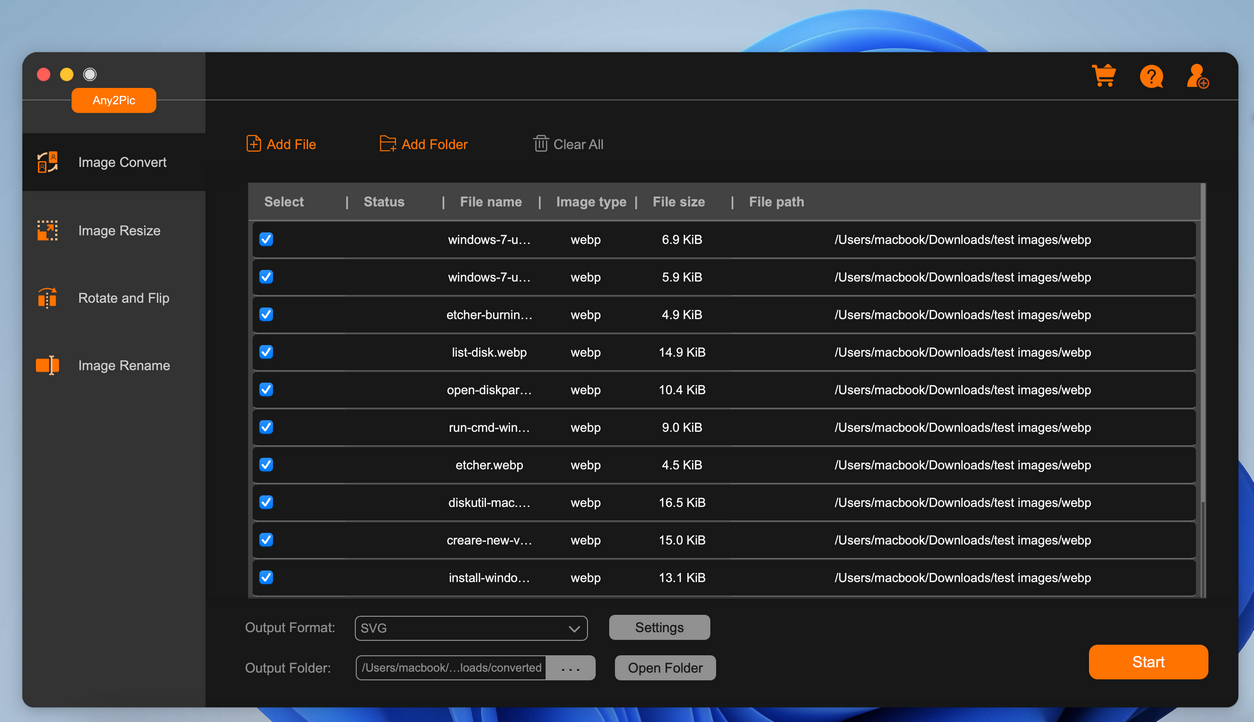Click the 9.0 KiB file size cell

pyautogui.click(x=682, y=427)
